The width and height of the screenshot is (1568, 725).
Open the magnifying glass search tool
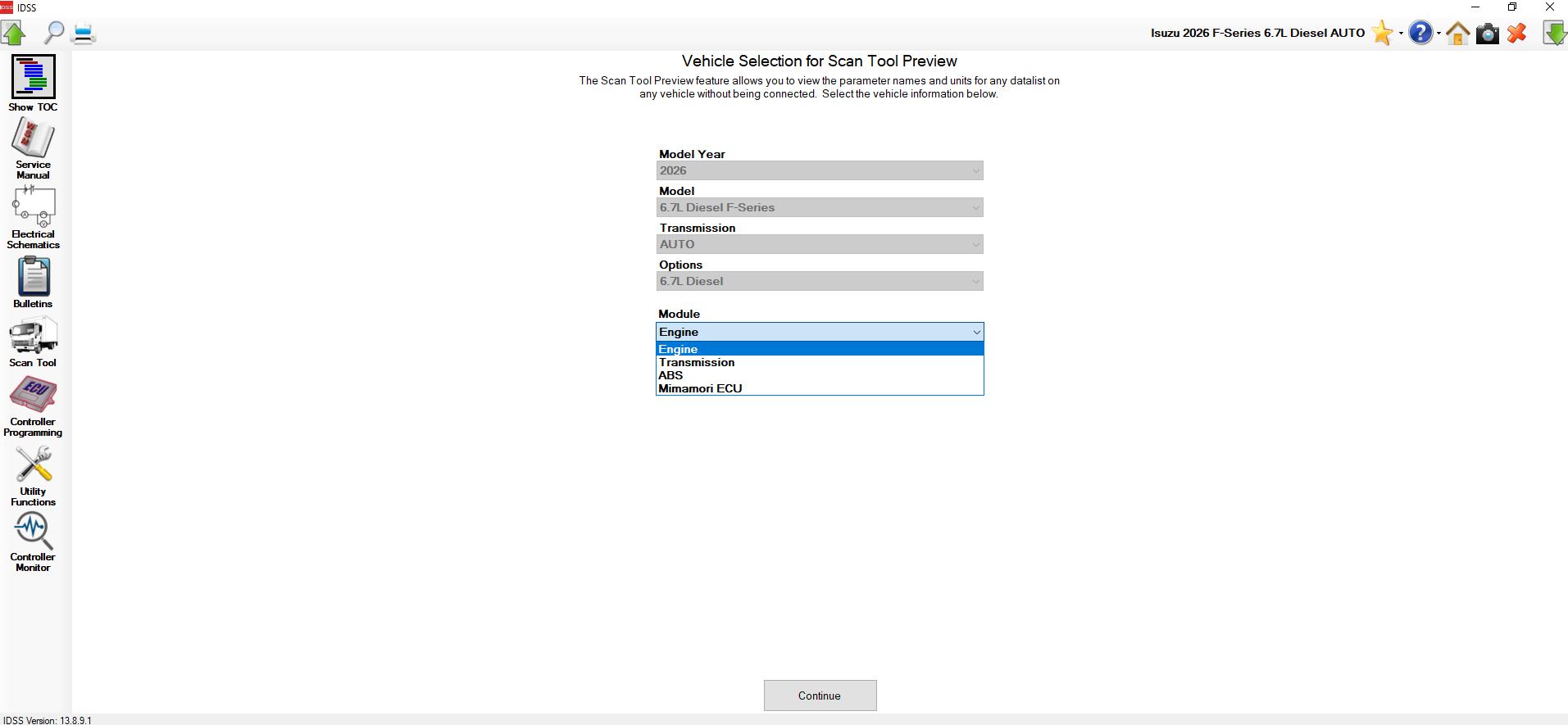pos(53,33)
